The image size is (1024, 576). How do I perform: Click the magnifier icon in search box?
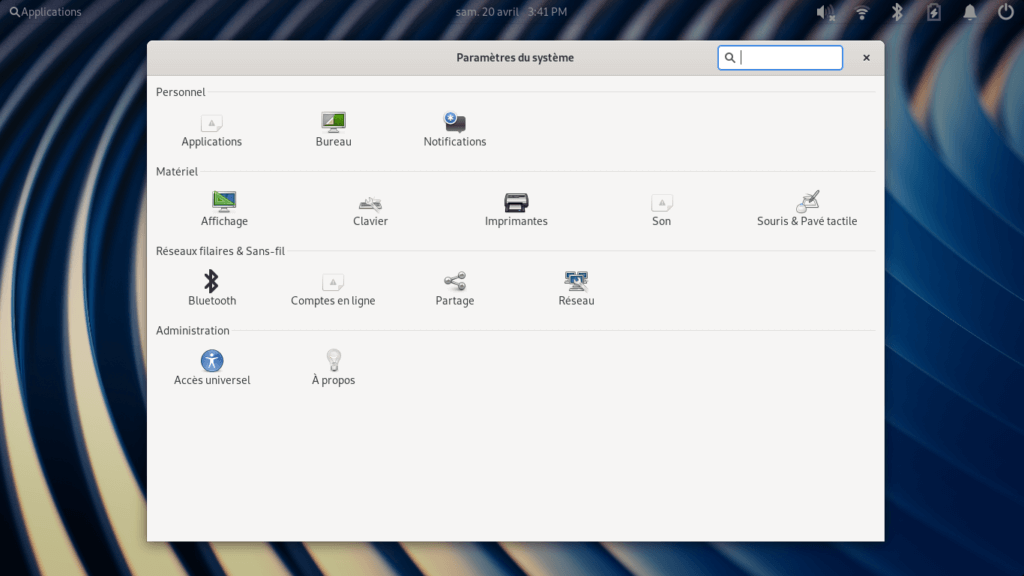(x=729, y=57)
